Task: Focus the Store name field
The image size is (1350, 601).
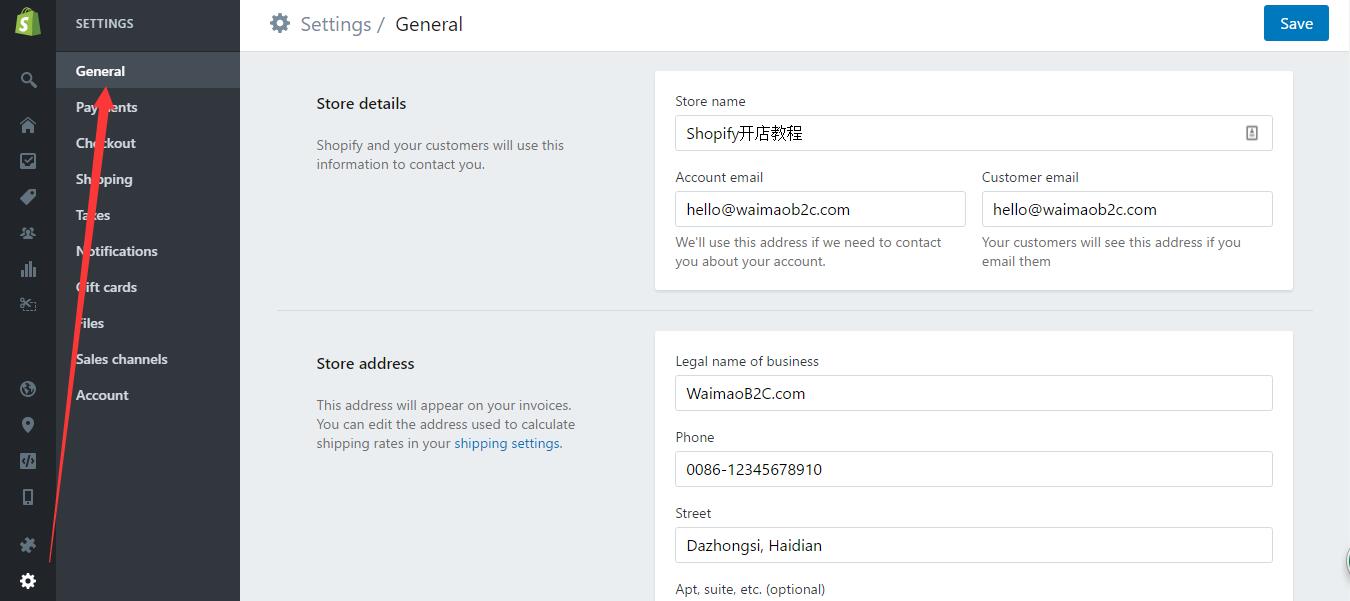Action: pyautogui.click(x=973, y=133)
